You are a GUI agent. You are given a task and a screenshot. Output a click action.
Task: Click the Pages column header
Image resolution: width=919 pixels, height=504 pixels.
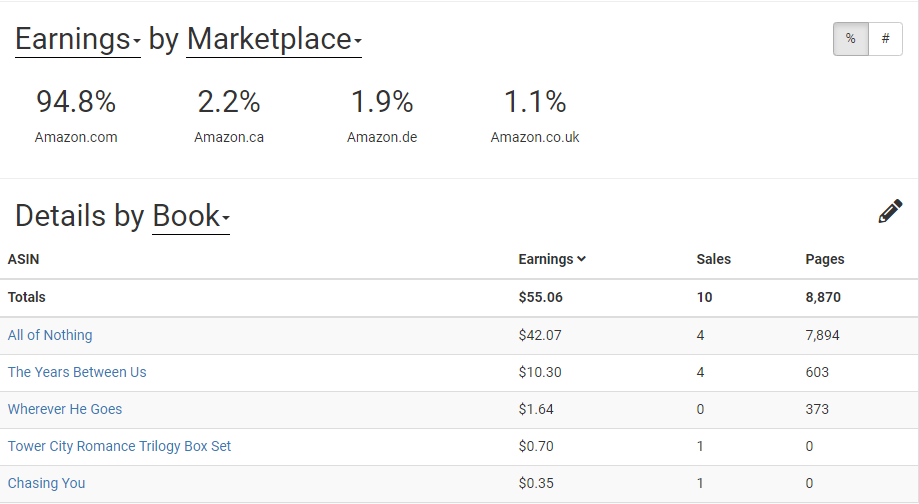(x=825, y=259)
